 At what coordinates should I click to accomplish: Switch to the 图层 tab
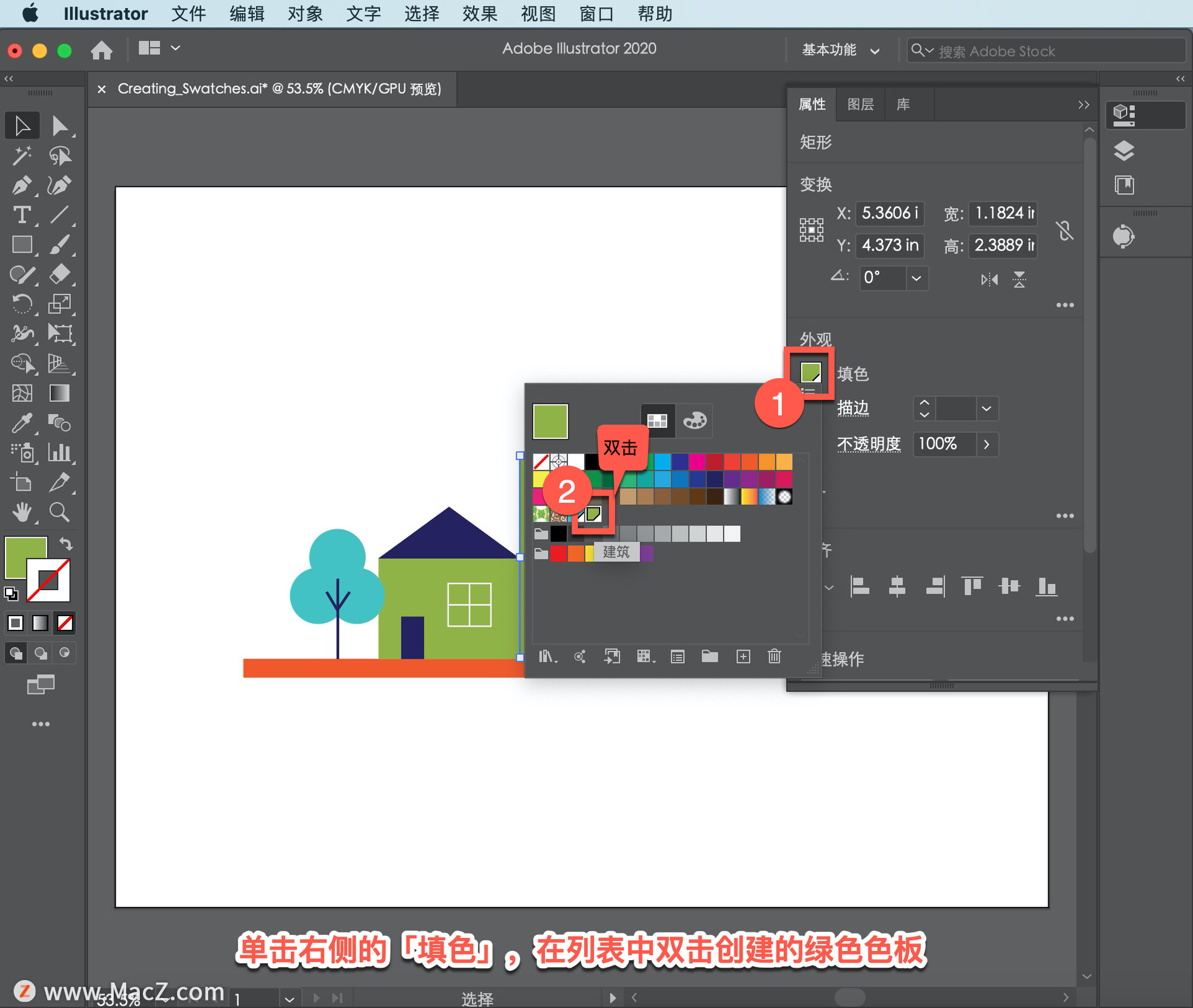(x=861, y=104)
